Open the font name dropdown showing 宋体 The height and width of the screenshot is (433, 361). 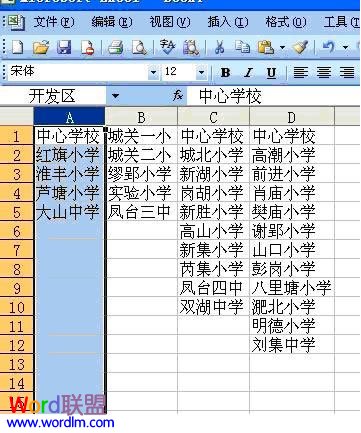153,72
